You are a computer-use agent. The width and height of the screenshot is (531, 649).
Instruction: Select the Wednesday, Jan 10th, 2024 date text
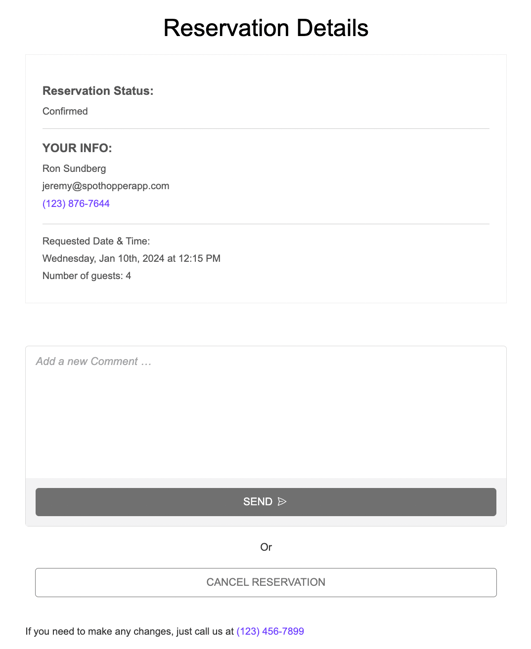click(x=103, y=259)
